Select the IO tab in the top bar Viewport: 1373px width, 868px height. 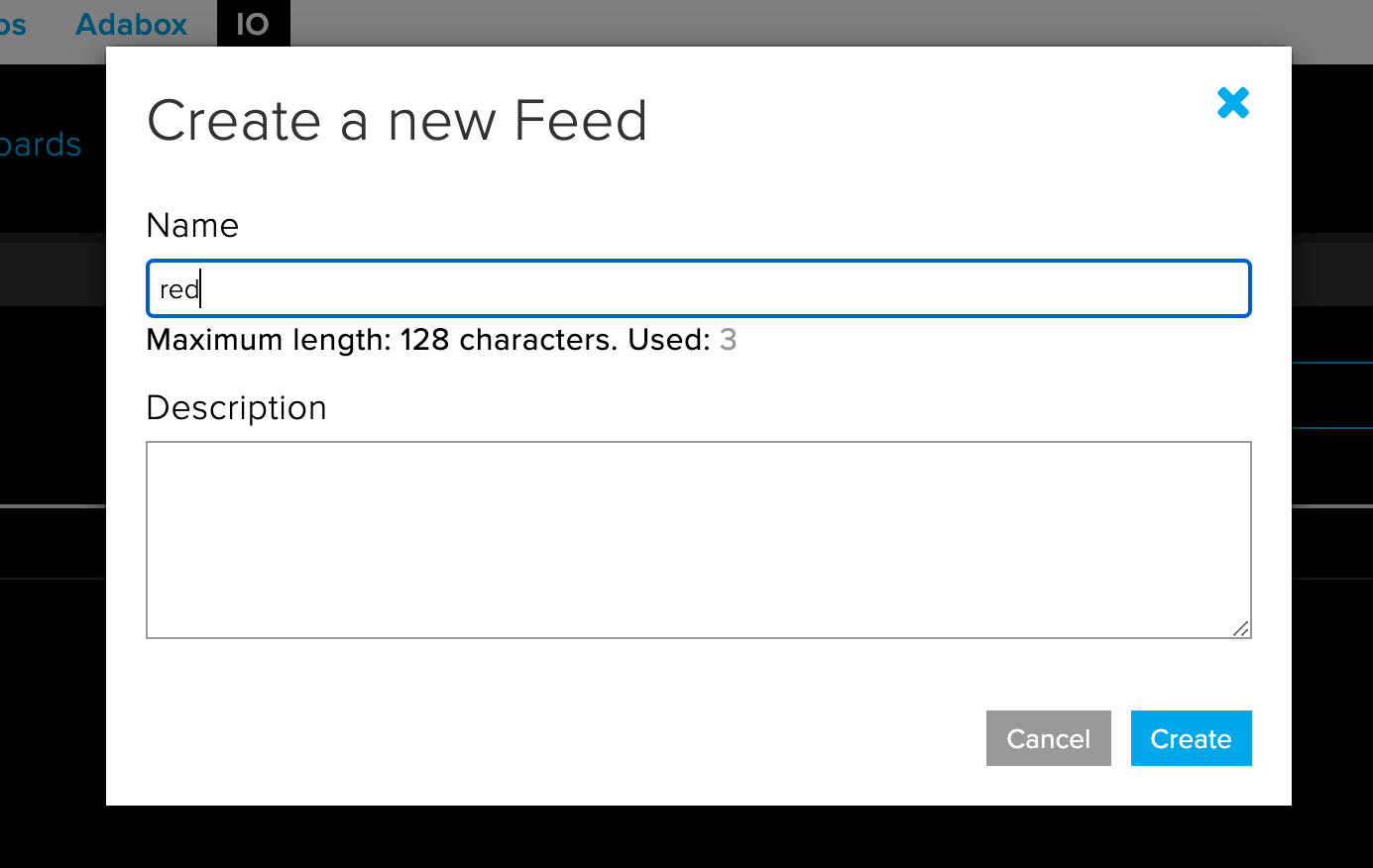[x=253, y=24]
